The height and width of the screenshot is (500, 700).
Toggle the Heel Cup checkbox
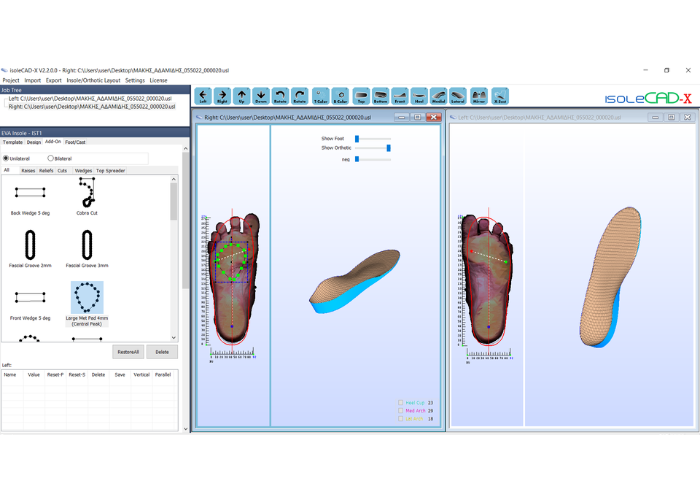tap(400, 403)
